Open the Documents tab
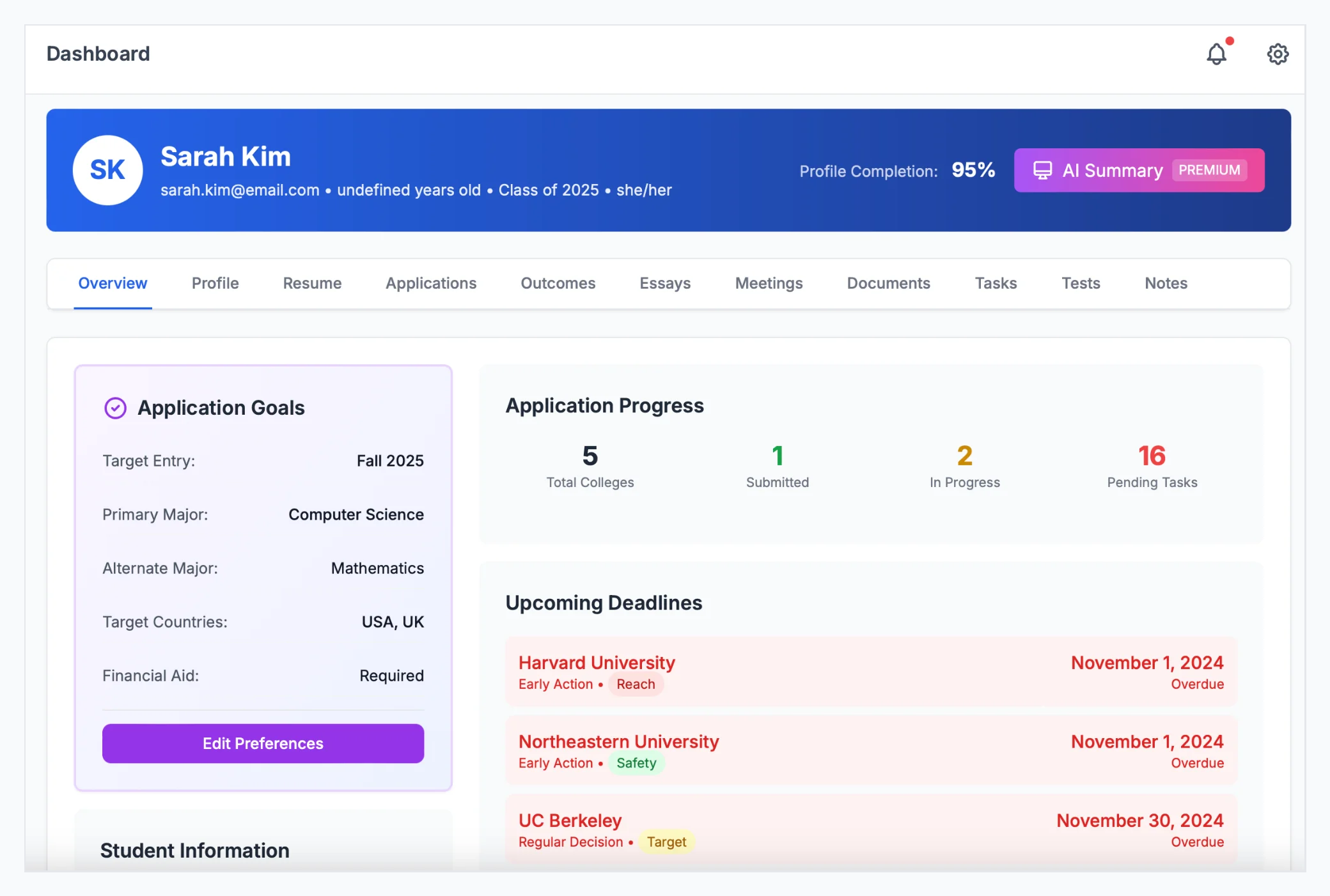 [x=889, y=283]
